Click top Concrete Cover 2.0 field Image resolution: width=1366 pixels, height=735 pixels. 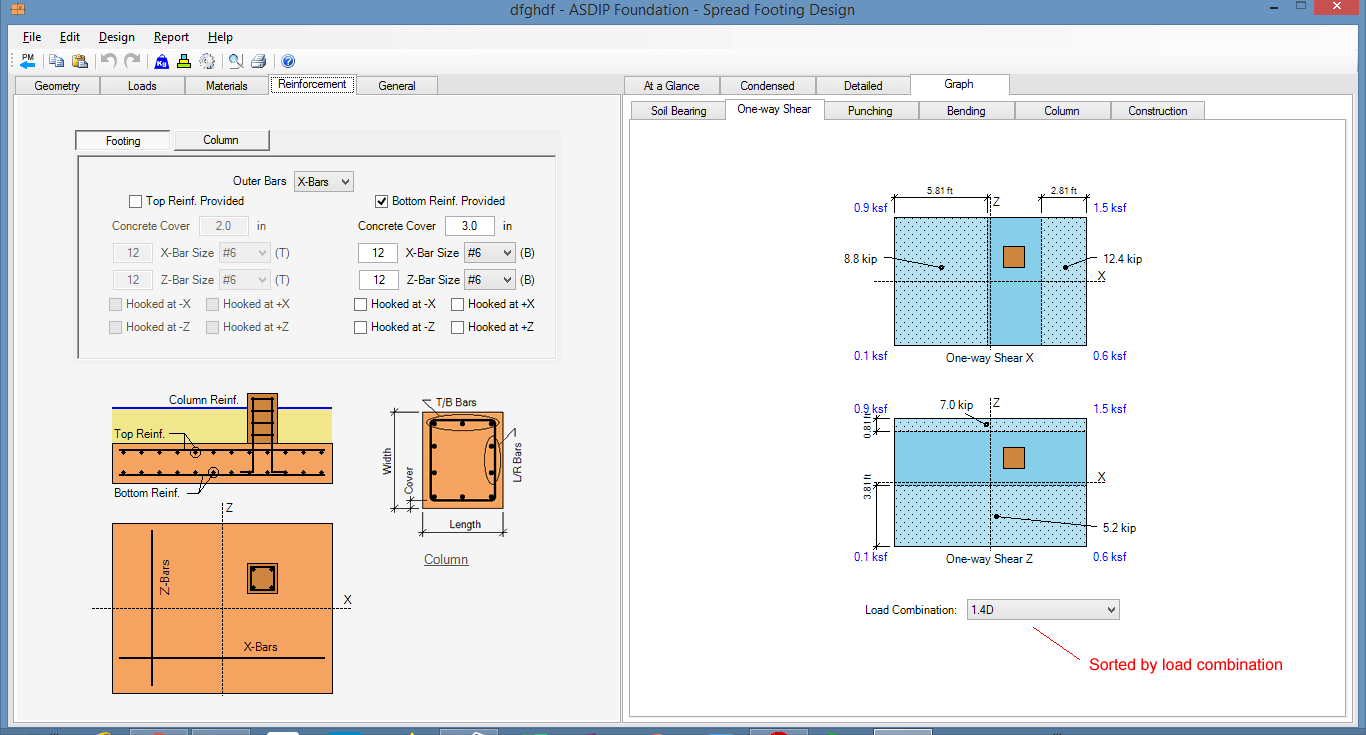(x=225, y=226)
